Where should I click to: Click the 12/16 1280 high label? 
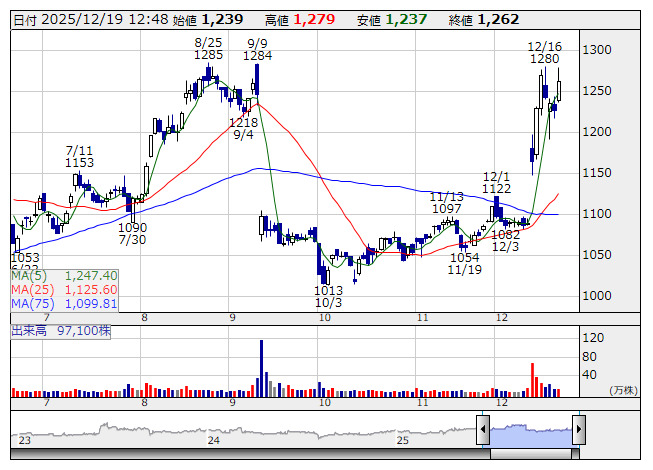(545, 52)
